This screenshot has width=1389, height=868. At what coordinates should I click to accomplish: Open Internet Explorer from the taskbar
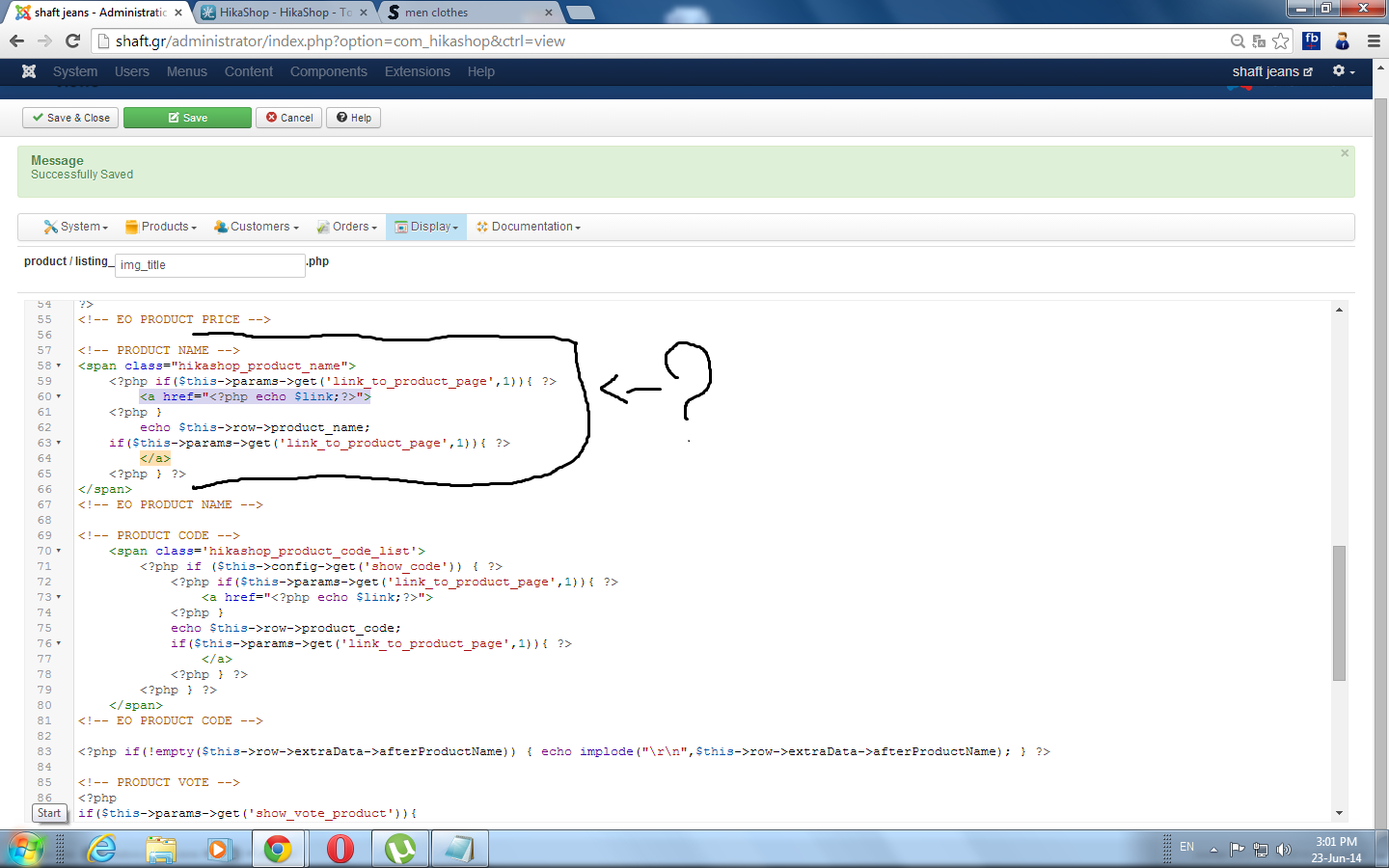click(x=101, y=849)
